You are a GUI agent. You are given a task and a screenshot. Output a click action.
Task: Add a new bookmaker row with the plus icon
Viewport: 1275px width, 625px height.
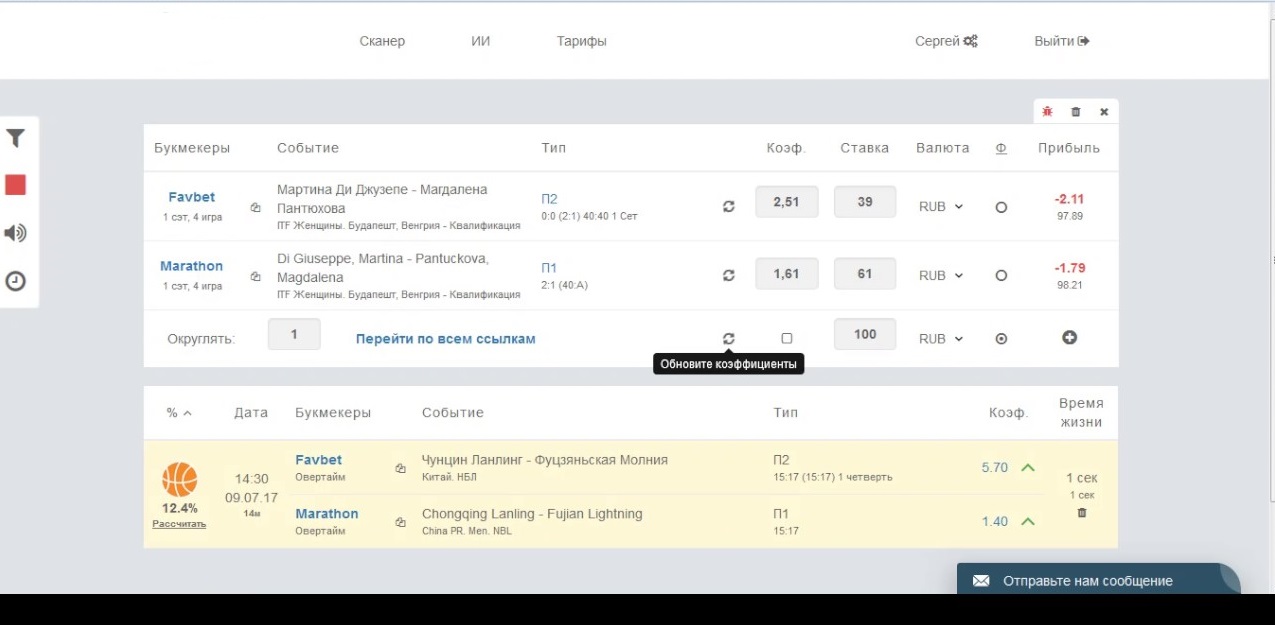pos(1069,337)
